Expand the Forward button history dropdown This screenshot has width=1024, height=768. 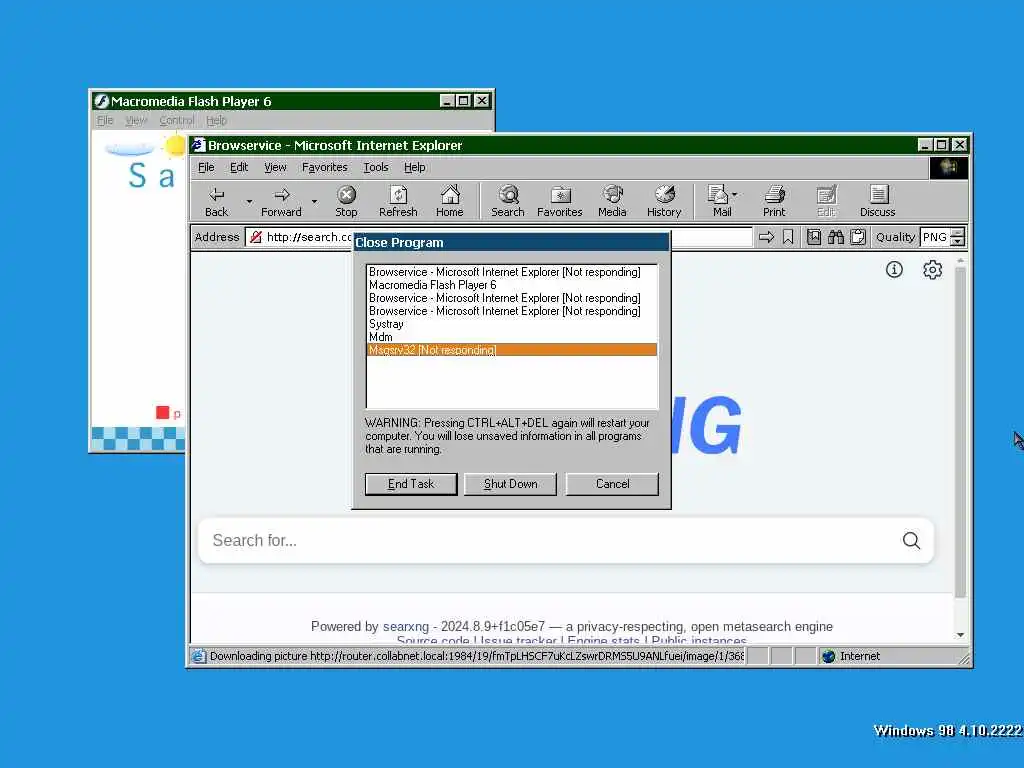[x=314, y=201]
